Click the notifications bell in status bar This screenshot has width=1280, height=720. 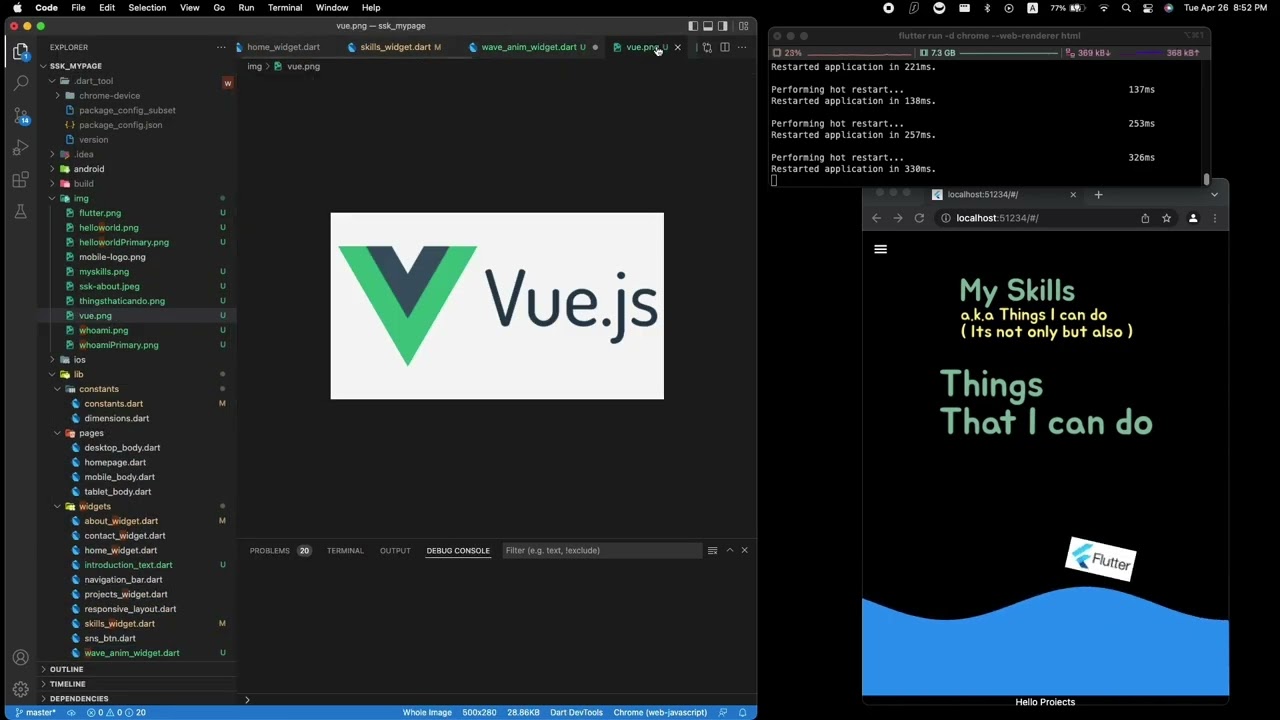tap(742, 712)
